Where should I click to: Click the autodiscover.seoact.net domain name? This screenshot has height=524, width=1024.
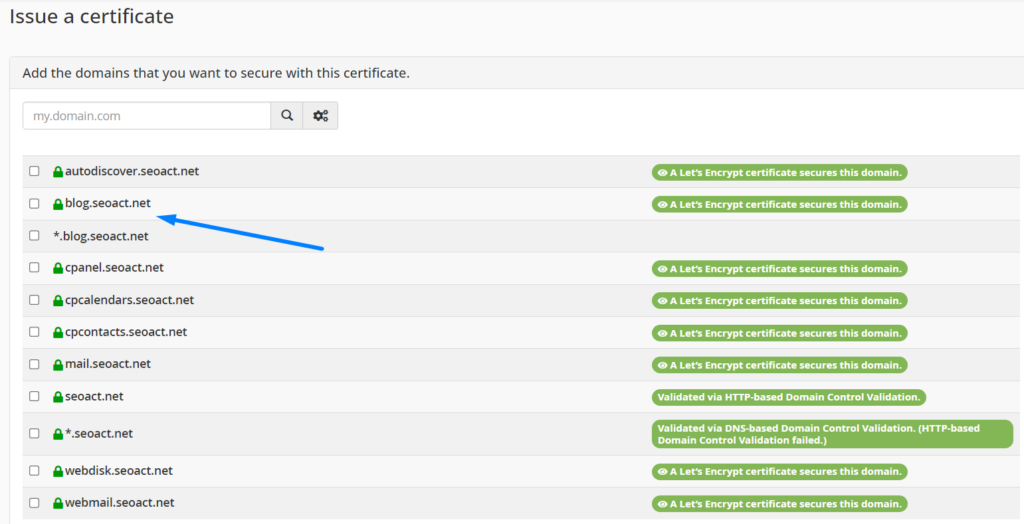[132, 171]
